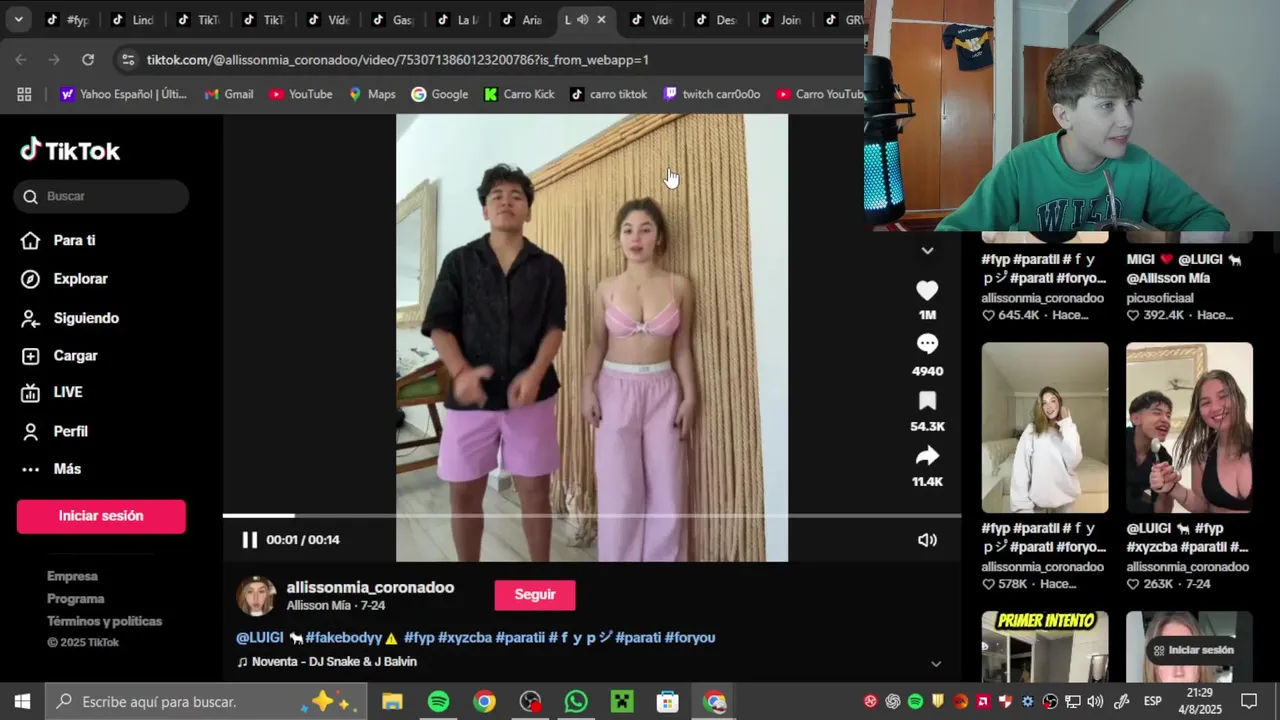Like the video with heart icon
This screenshot has height=720, width=1280.
927,291
